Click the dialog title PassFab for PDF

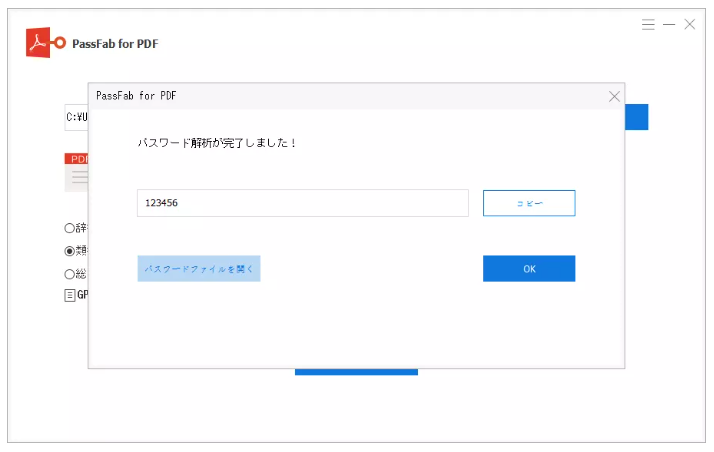pyautogui.click(x=137, y=96)
